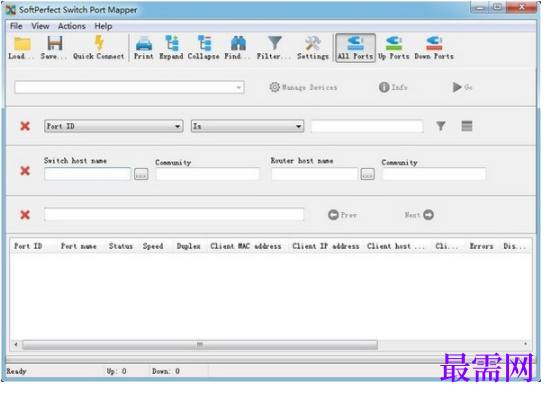Screen dimensions: 552x399
Task: Click the 'Ready' status bar text
Action: tap(16, 371)
